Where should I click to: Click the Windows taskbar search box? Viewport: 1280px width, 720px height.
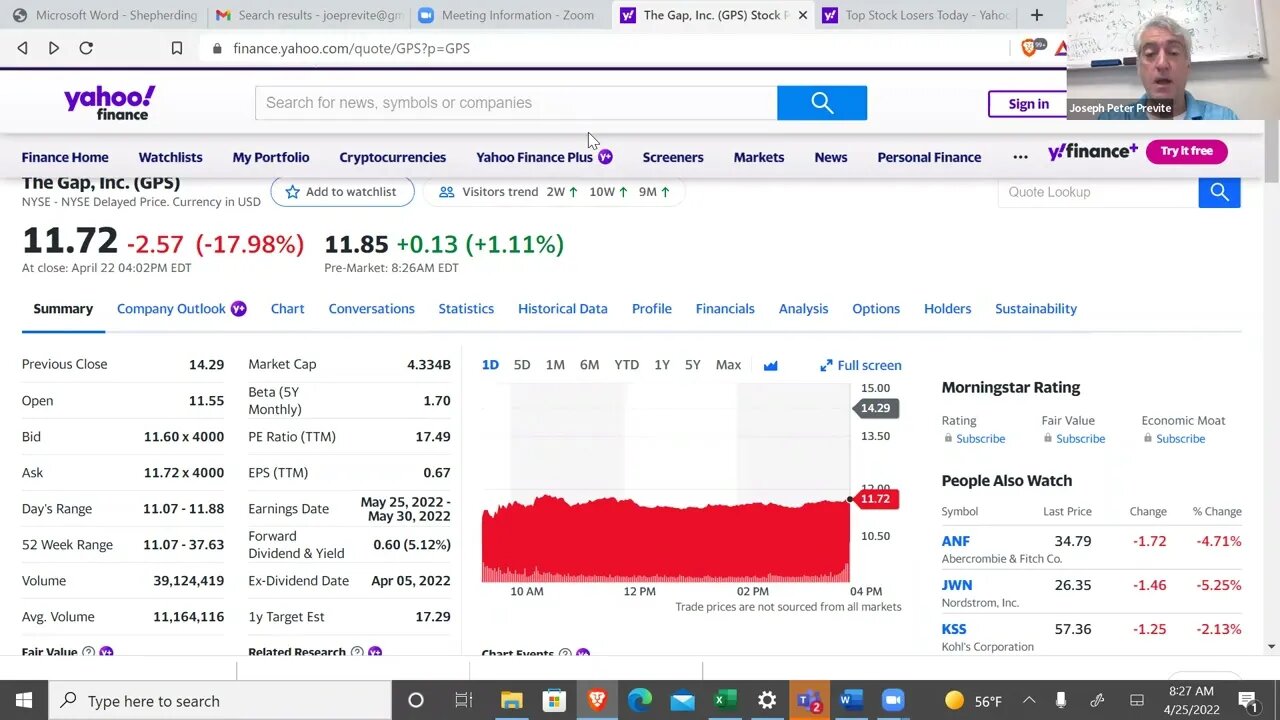[x=220, y=701]
